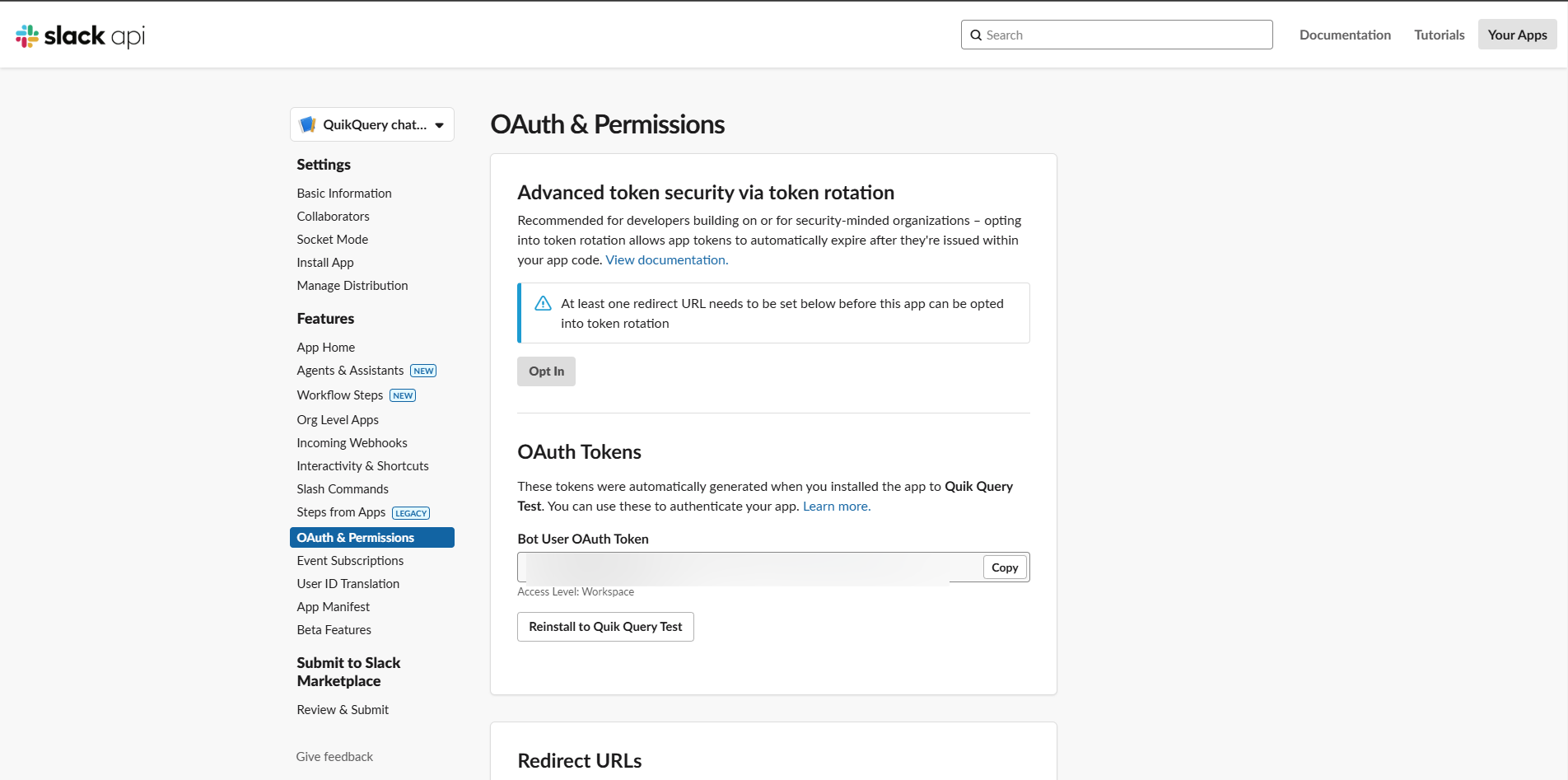Click the Submit to Slack Marketplace heading
This screenshot has height=780, width=1568.
point(348,672)
